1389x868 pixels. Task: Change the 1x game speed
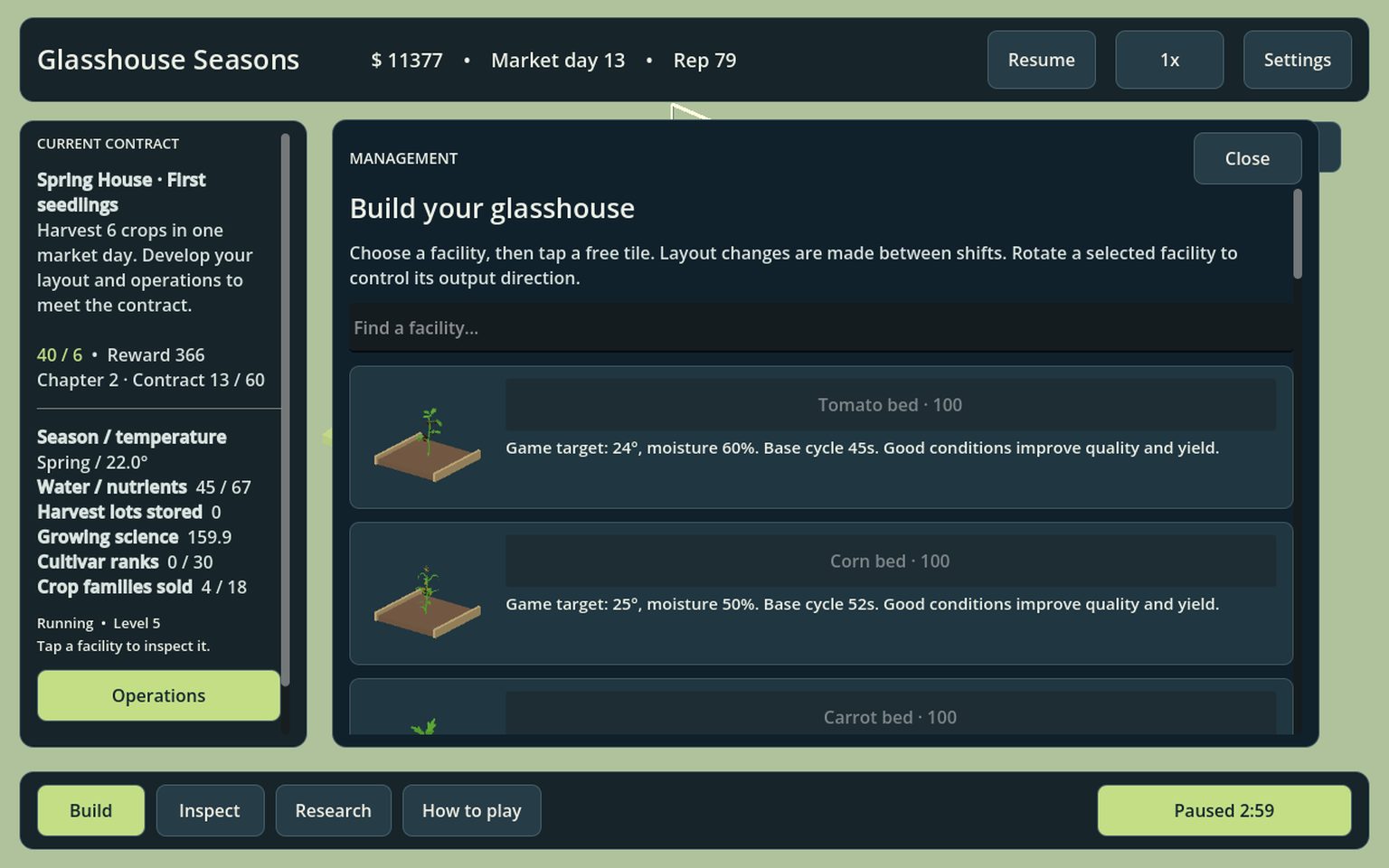point(1169,60)
